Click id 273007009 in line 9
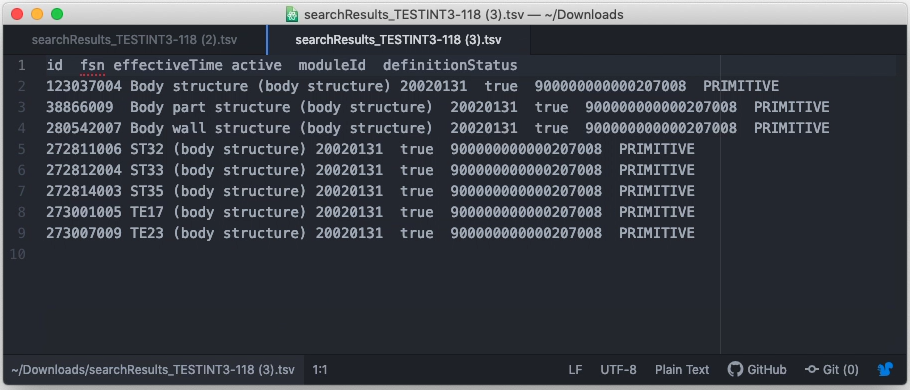Viewport: 910px width, 390px height. [84, 233]
